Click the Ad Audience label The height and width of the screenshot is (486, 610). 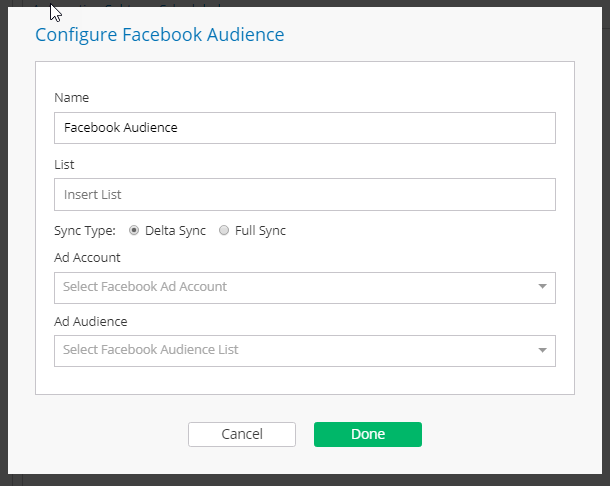91,321
